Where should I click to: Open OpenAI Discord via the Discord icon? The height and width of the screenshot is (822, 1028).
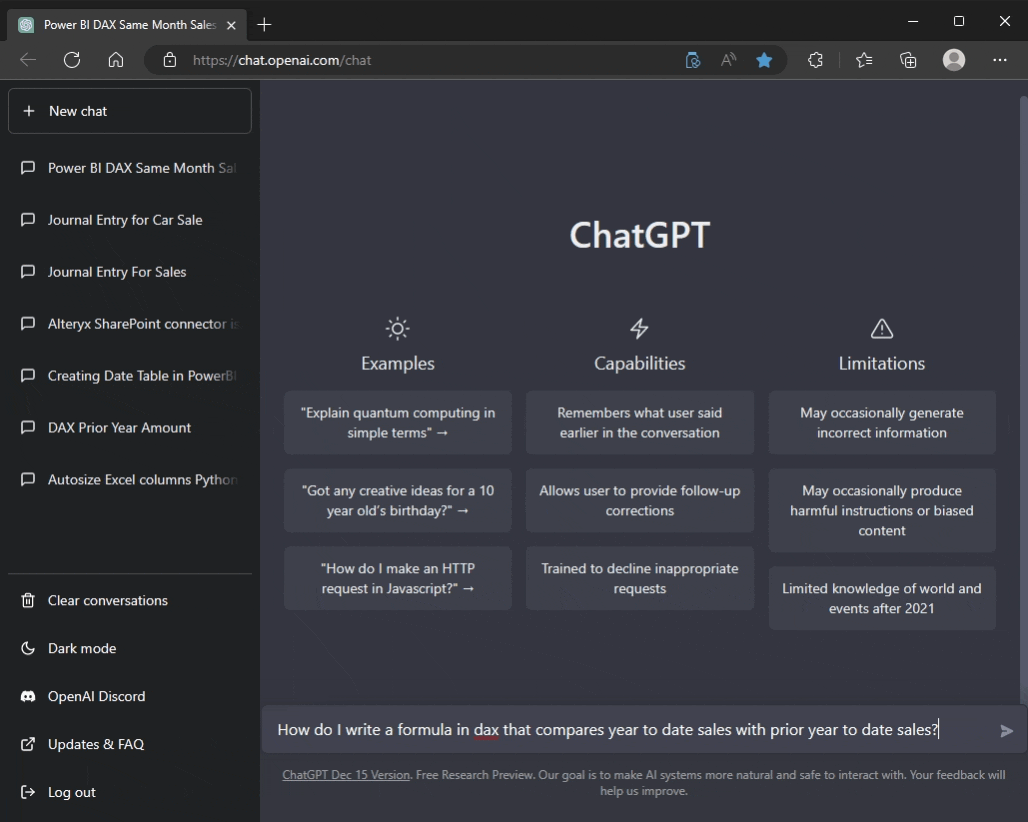[x=26, y=696]
